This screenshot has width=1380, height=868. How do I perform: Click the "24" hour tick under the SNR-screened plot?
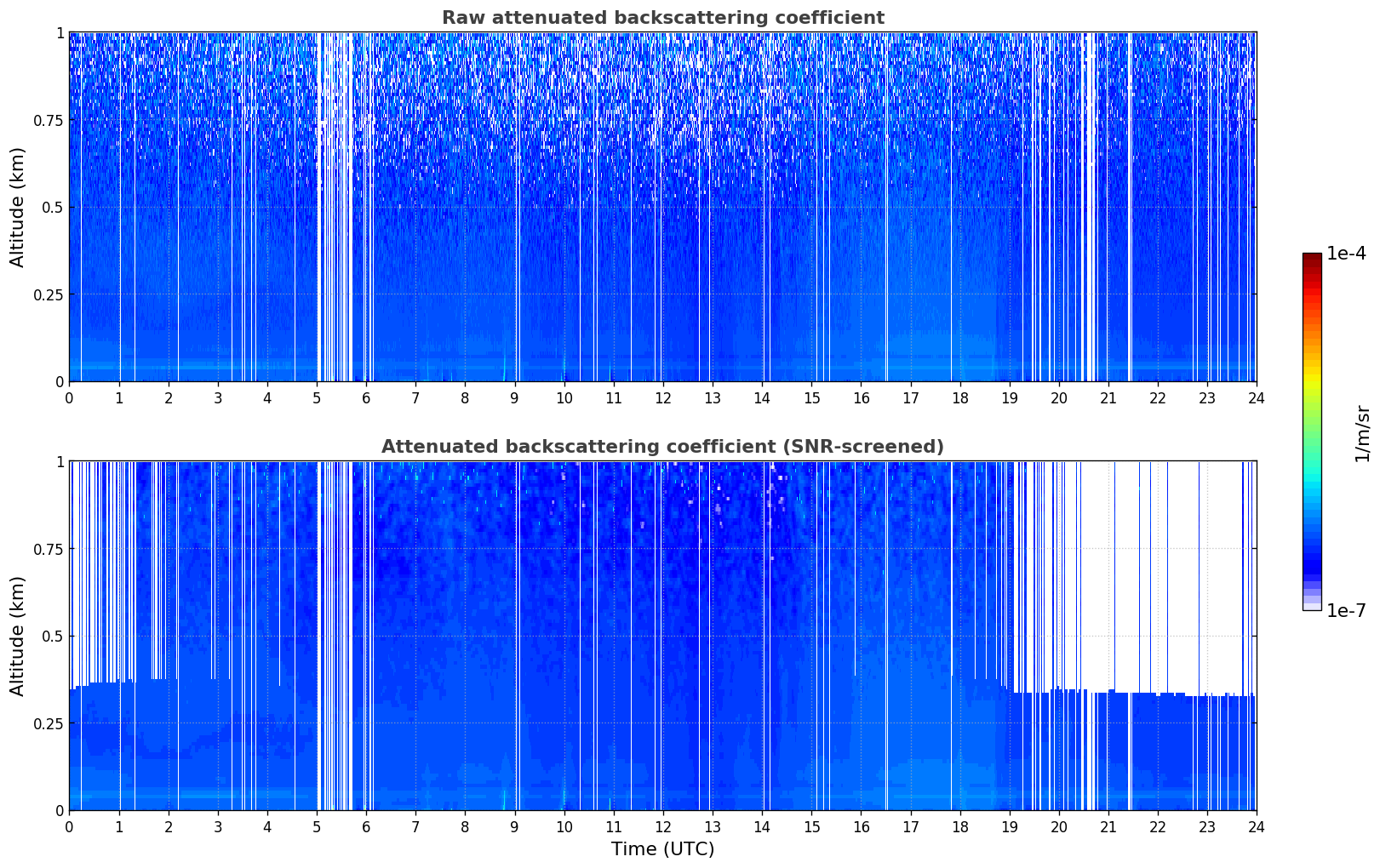1257,826
